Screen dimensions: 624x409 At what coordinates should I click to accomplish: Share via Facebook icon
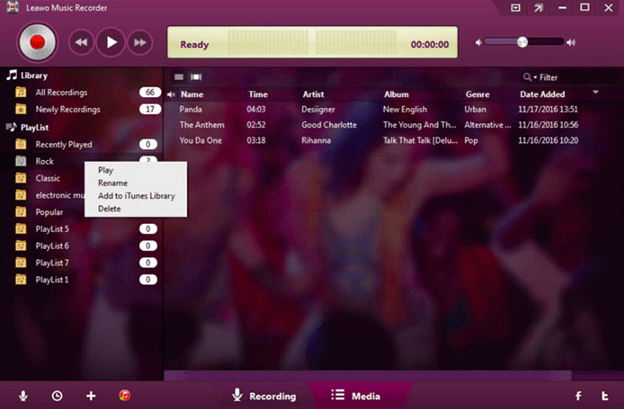tap(578, 396)
